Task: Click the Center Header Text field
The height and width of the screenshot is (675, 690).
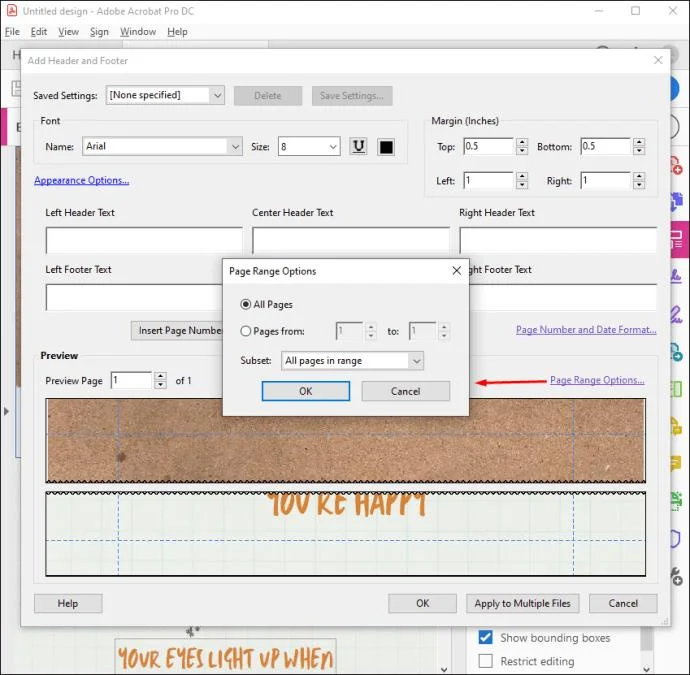Action: point(351,240)
